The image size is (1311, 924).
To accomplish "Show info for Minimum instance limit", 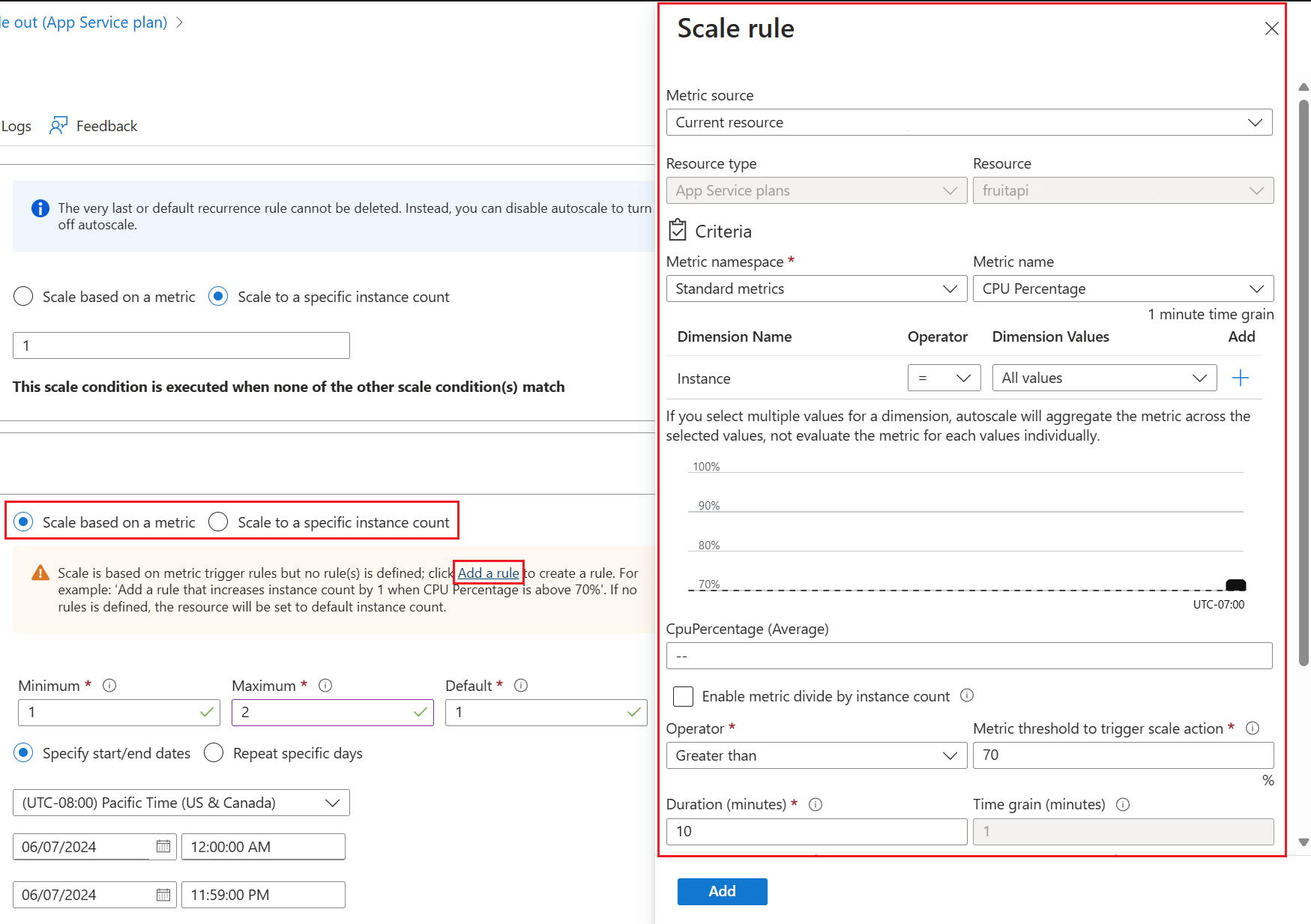I will pyautogui.click(x=109, y=685).
